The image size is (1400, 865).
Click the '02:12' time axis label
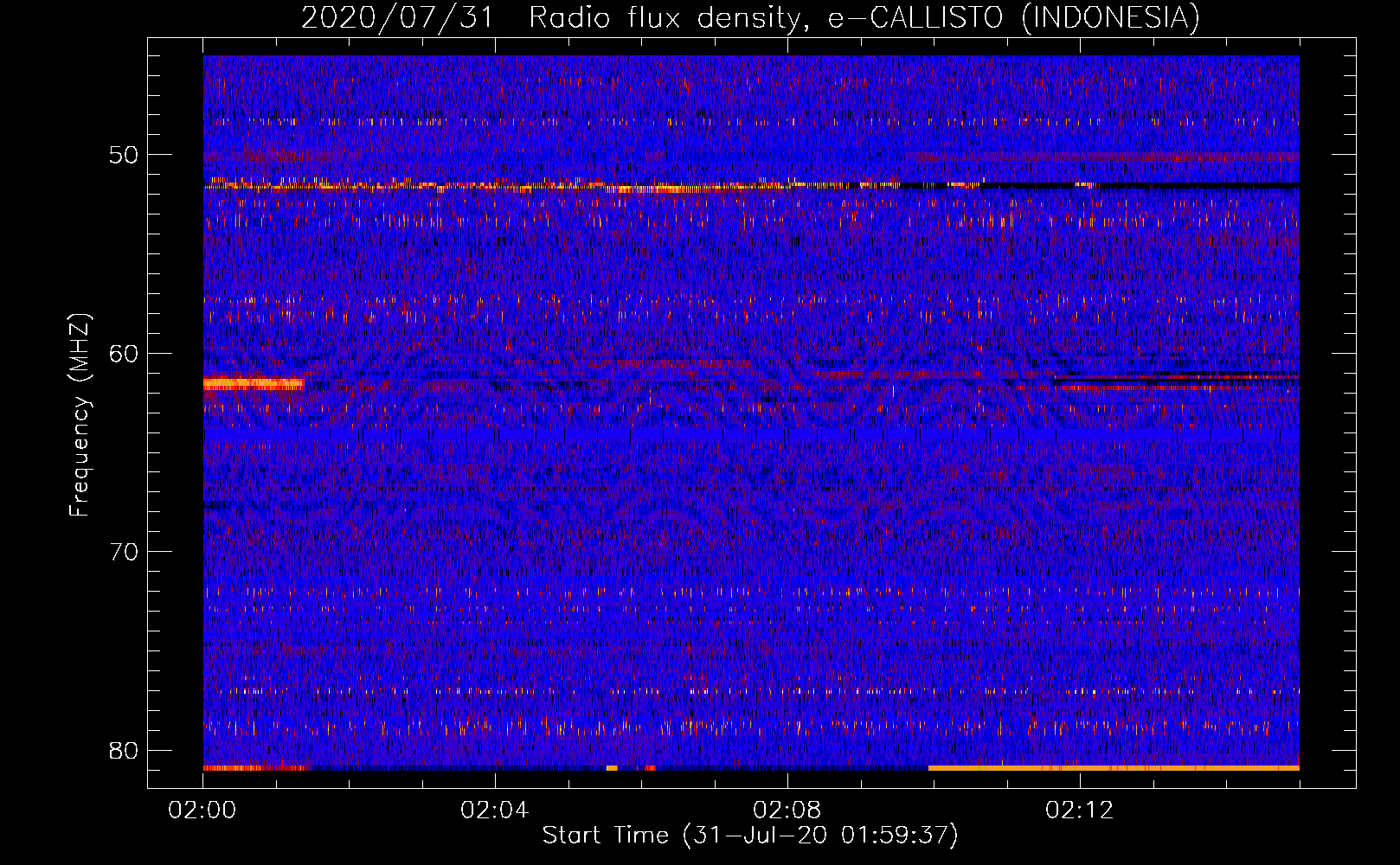(1080, 811)
